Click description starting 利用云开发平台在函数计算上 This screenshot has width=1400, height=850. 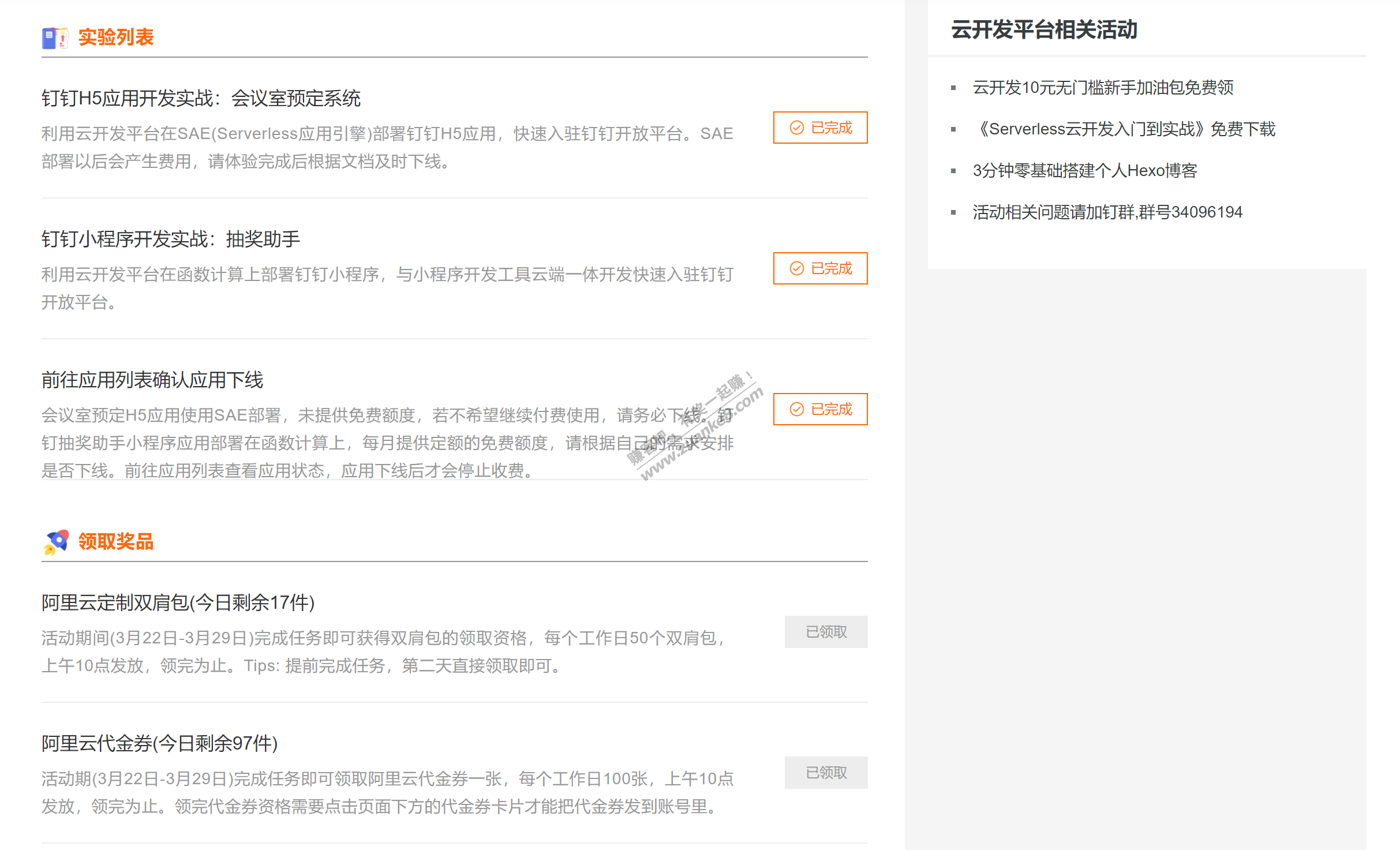(387, 289)
